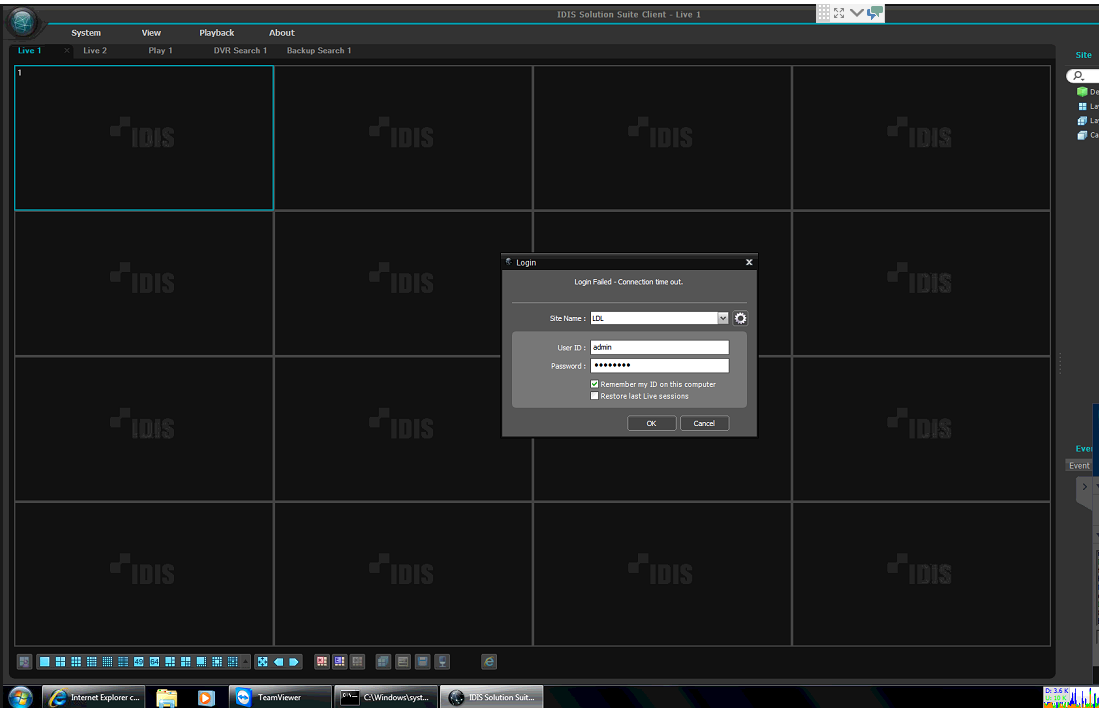Toggle full screen with the four-arrow icon
This screenshot has height=708, width=1099.
(x=262, y=662)
